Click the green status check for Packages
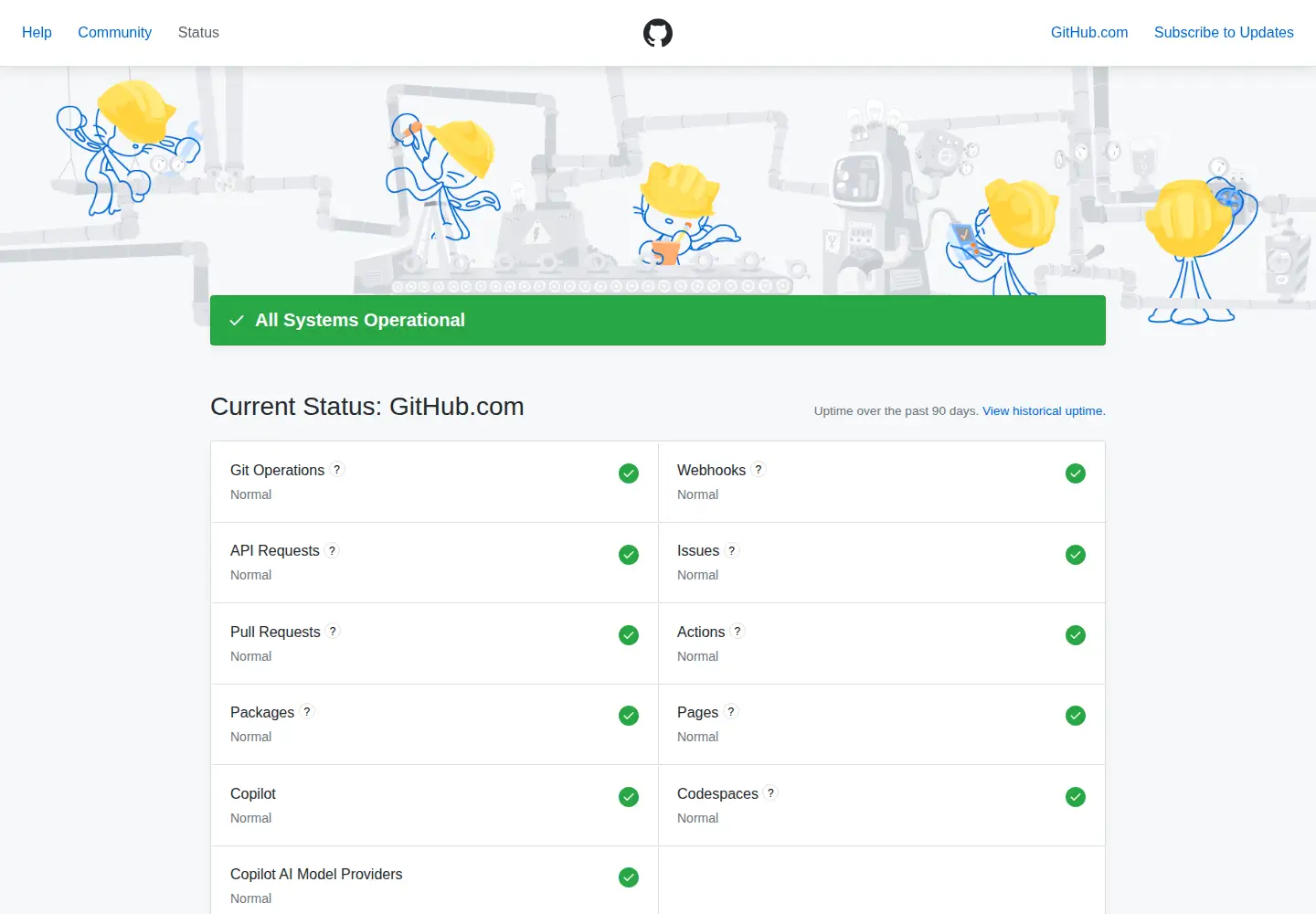 click(x=629, y=716)
